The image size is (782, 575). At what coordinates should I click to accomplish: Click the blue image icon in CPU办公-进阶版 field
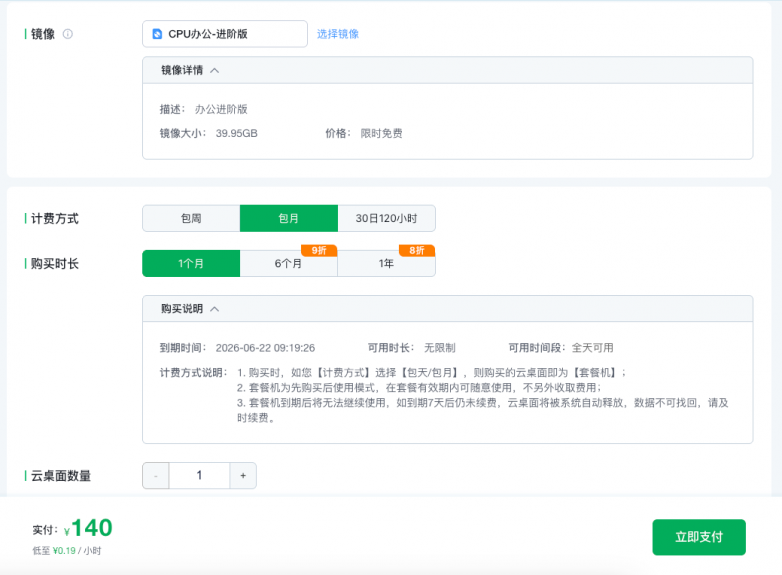[157, 34]
